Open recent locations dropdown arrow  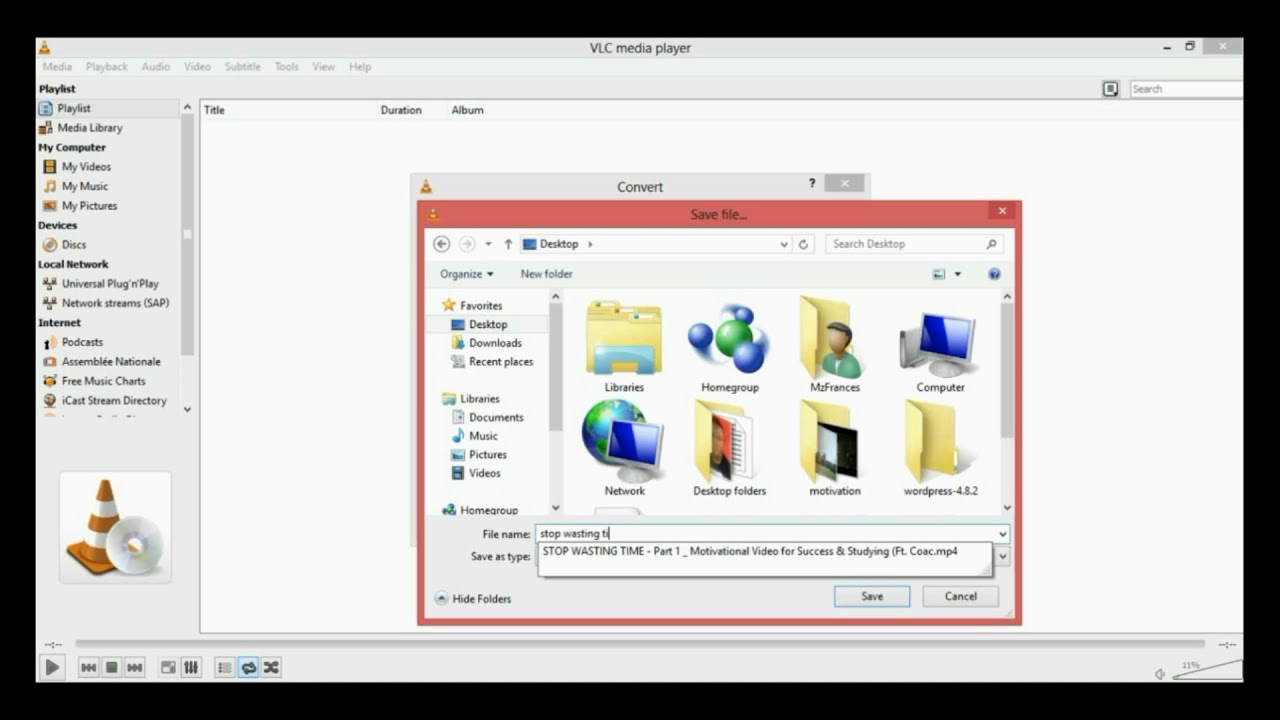point(488,244)
